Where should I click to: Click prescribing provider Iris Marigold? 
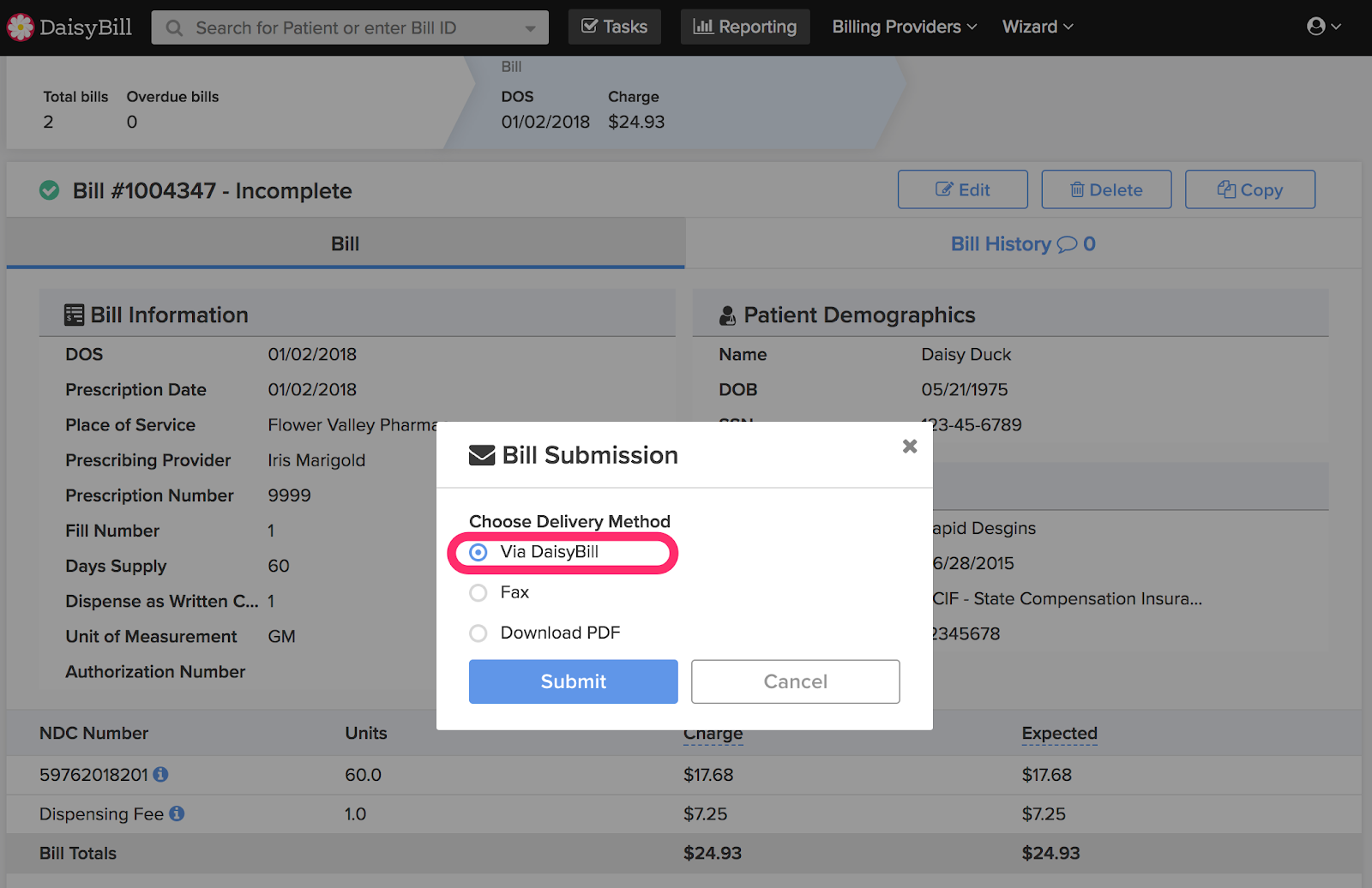click(x=316, y=460)
